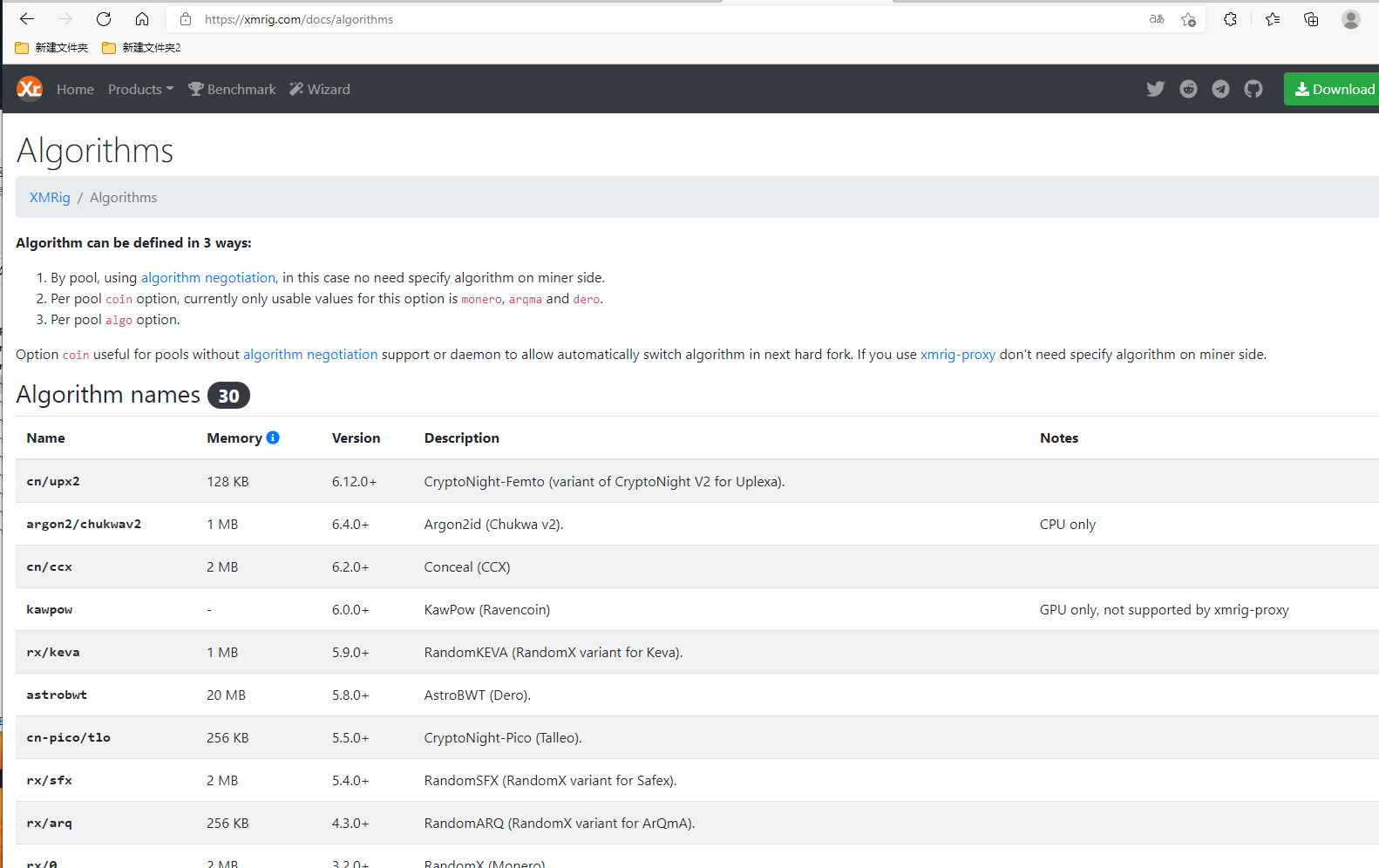Click the GPU only xmrig-proxy note
Viewport: 1379px width, 868px height.
pyautogui.click(x=1165, y=609)
